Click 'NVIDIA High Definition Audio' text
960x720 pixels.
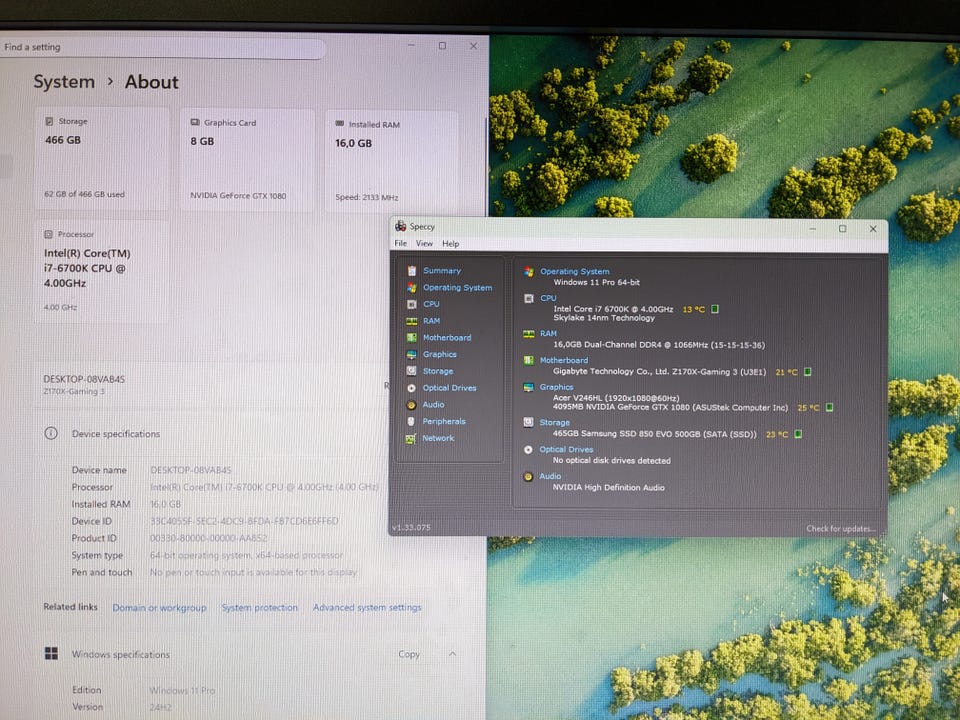coord(609,487)
